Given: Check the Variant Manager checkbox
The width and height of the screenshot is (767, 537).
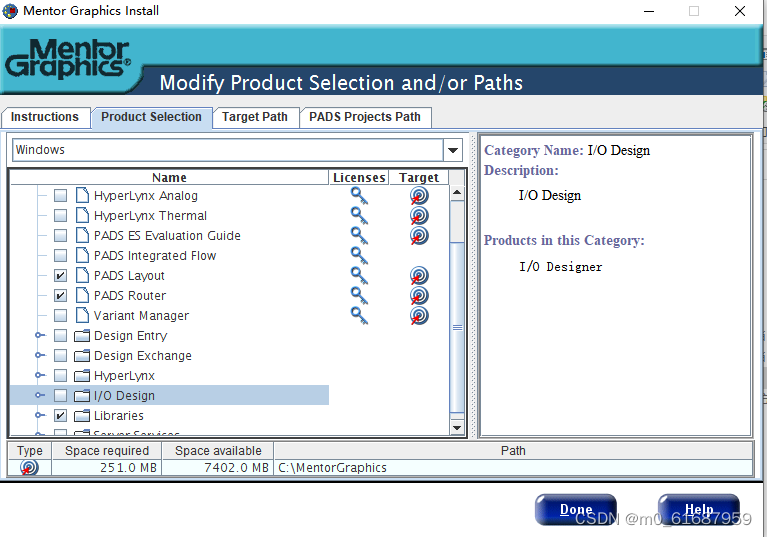Looking at the screenshot, I should (60, 316).
